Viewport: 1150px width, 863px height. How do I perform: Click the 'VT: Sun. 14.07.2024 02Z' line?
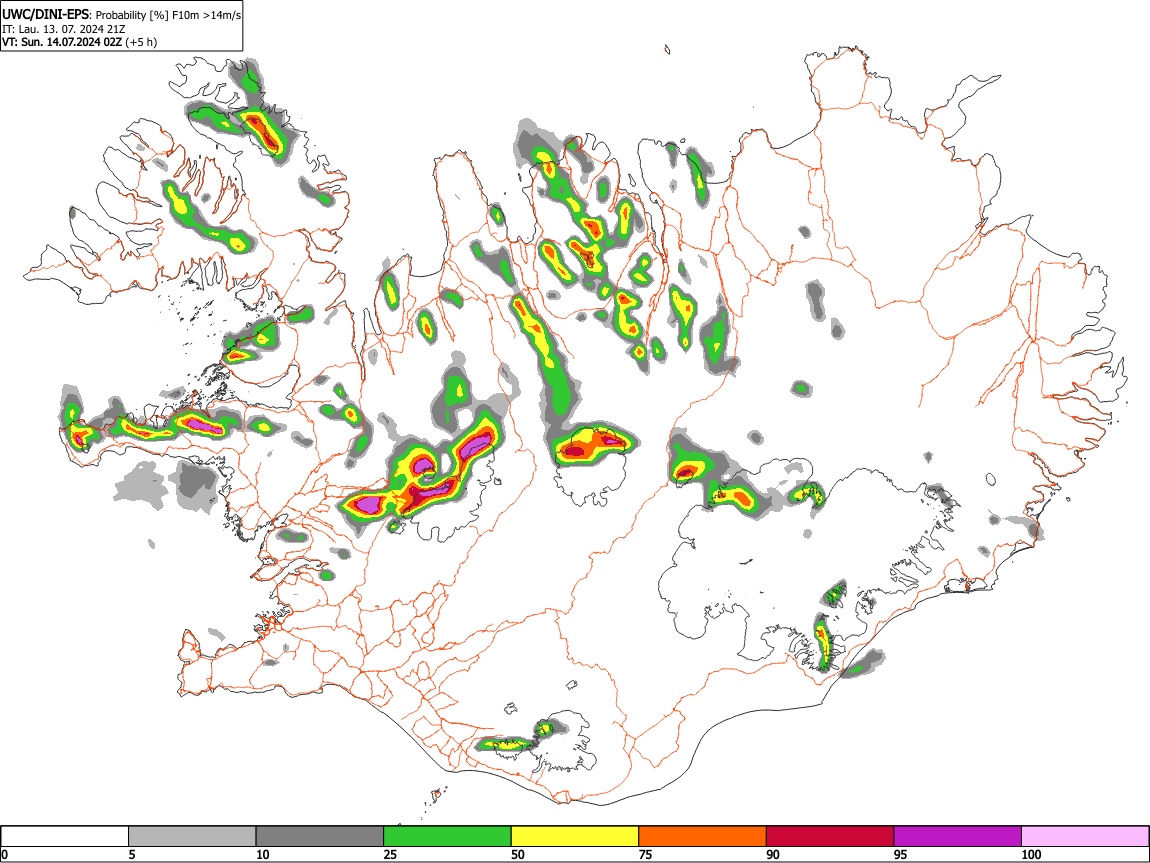click(62, 43)
